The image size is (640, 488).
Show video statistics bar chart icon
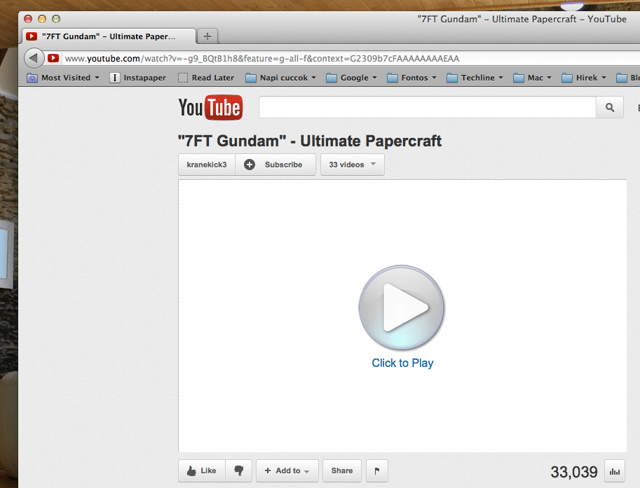pos(614,471)
